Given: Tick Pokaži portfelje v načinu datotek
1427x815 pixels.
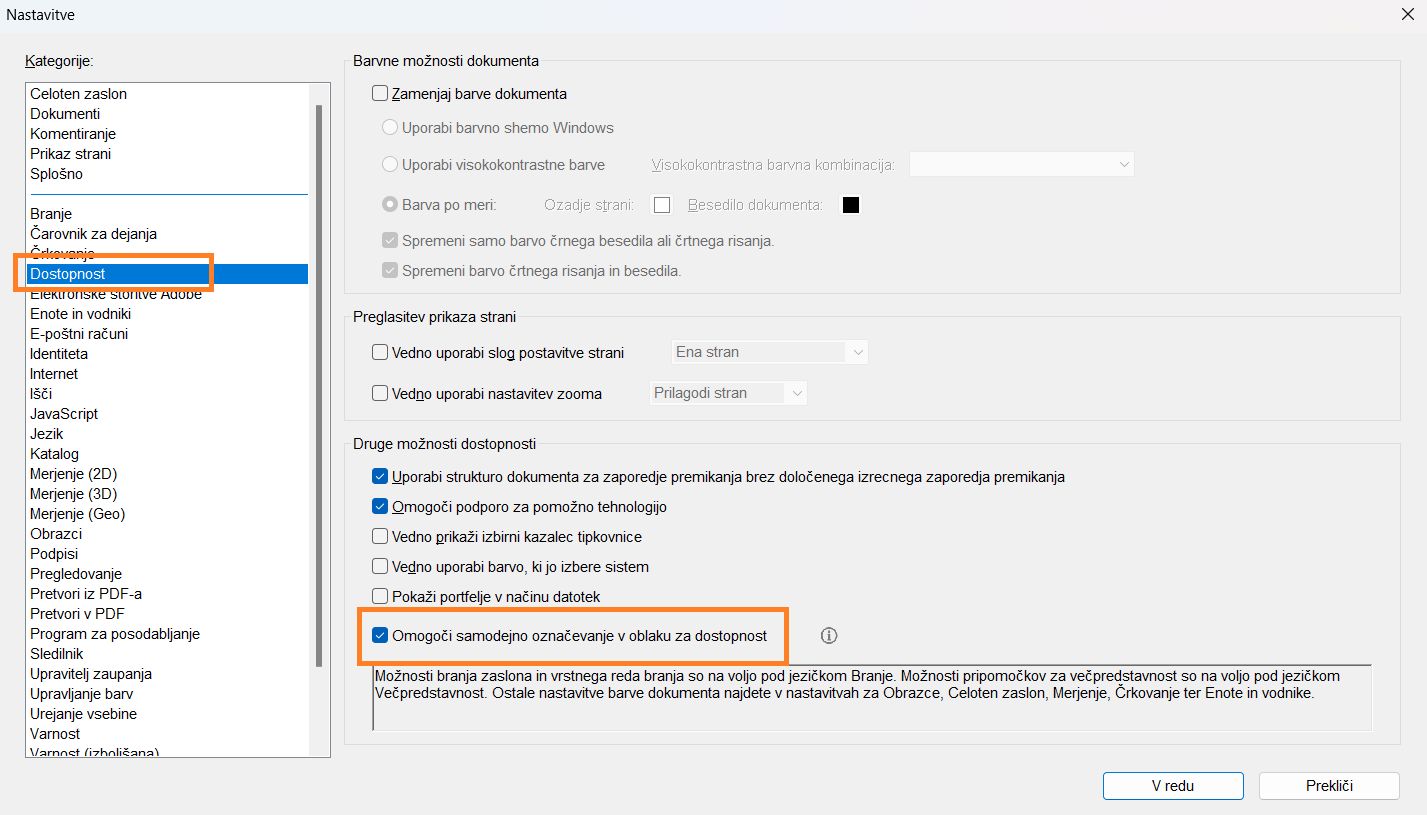Looking at the screenshot, I should pos(380,597).
